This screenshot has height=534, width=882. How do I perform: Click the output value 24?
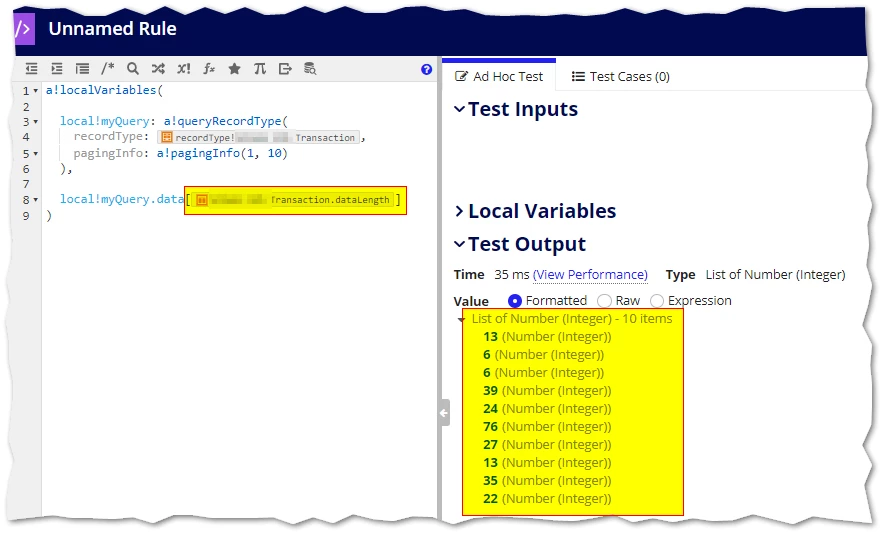pyautogui.click(x=490, y=409)
